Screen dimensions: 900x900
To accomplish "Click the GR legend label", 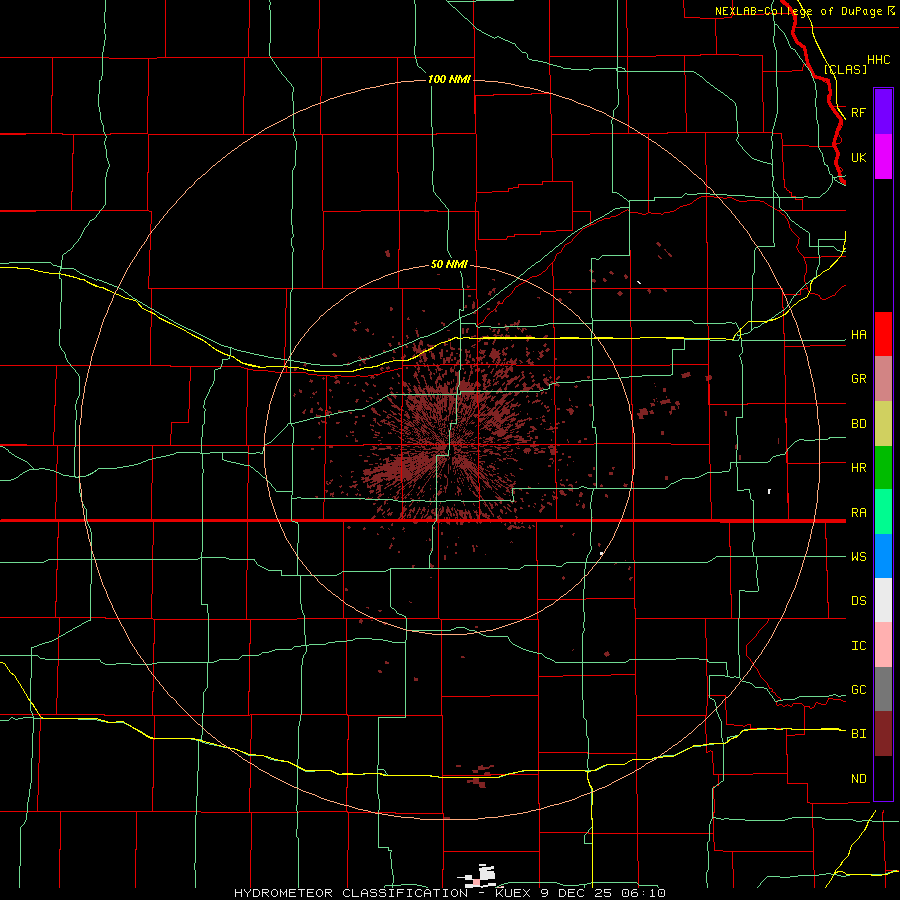I will click(859, 379).
